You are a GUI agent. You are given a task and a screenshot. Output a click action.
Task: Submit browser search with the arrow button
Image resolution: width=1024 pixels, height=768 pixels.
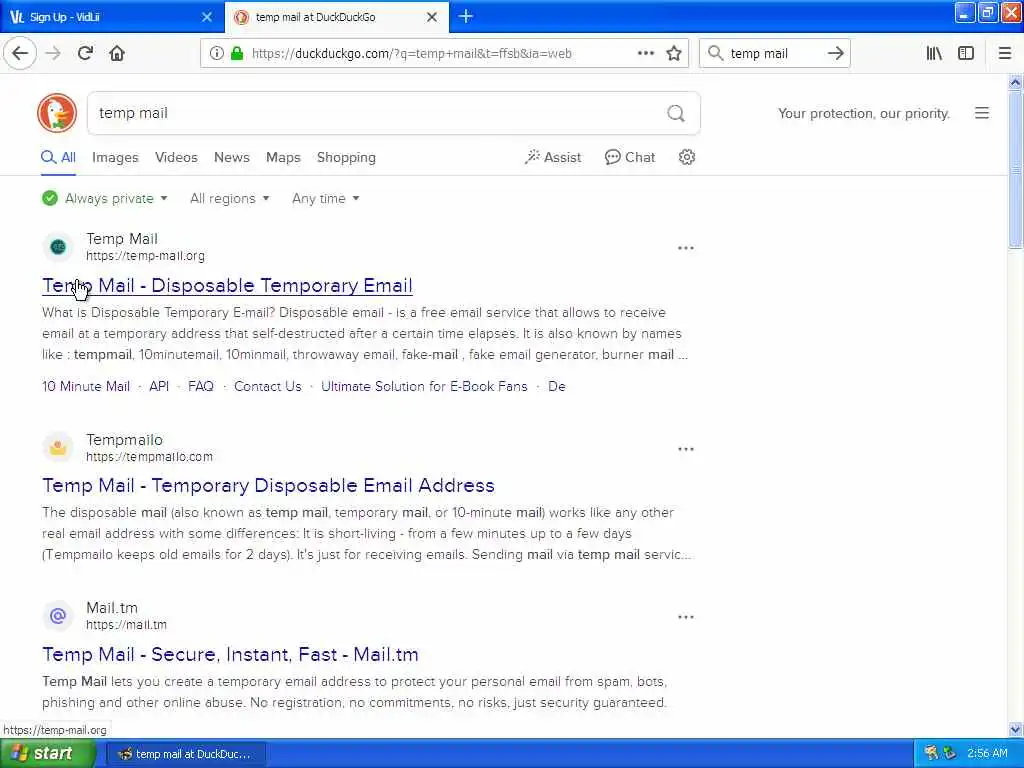[x=835, y=54]
